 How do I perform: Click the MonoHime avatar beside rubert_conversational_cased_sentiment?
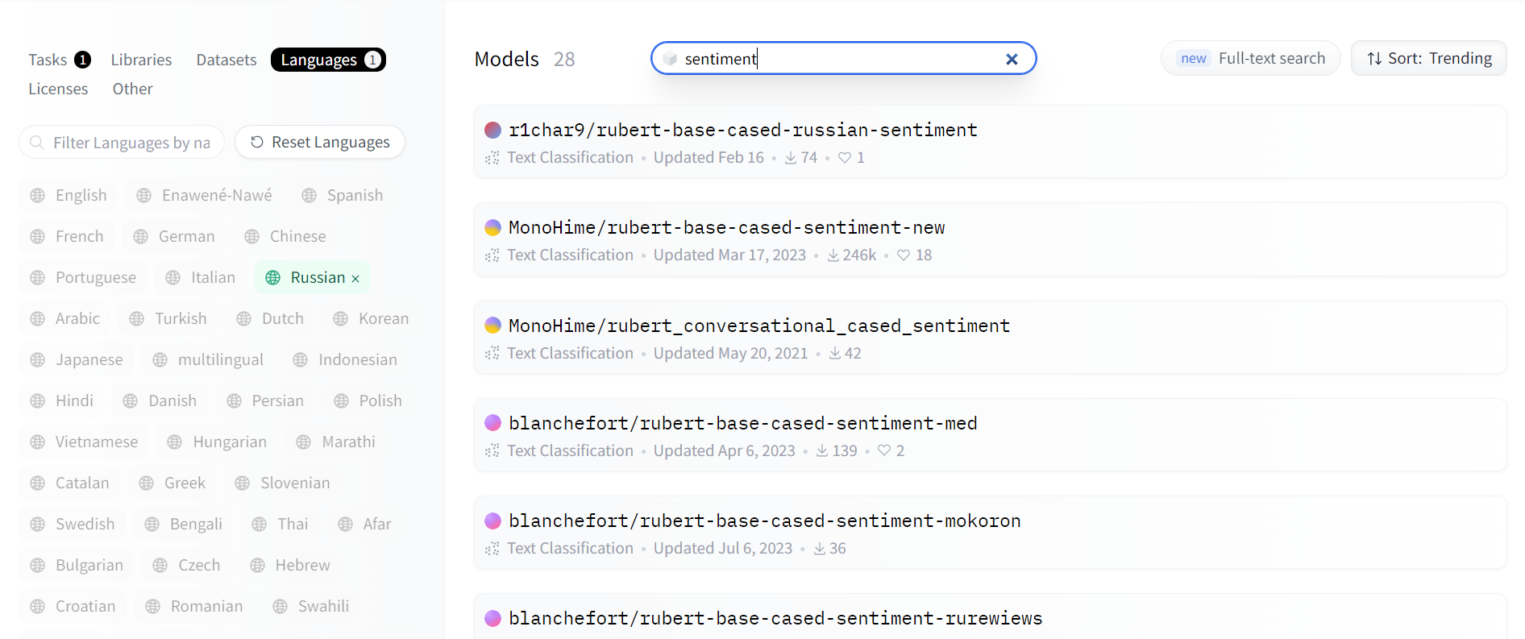[x=492, y=326]
